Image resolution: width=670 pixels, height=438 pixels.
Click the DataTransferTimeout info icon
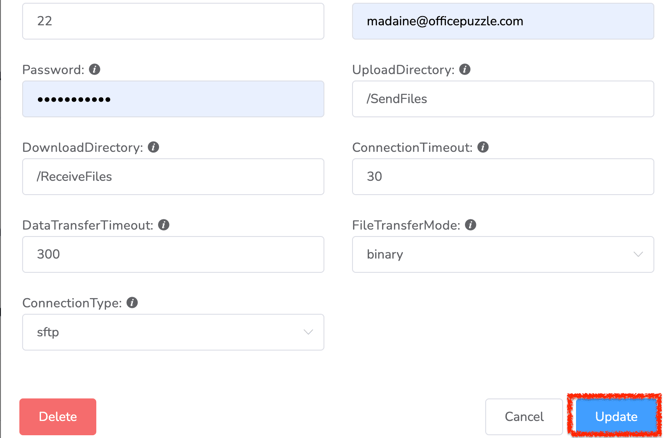pyautogui.click(x=164, y=225)
